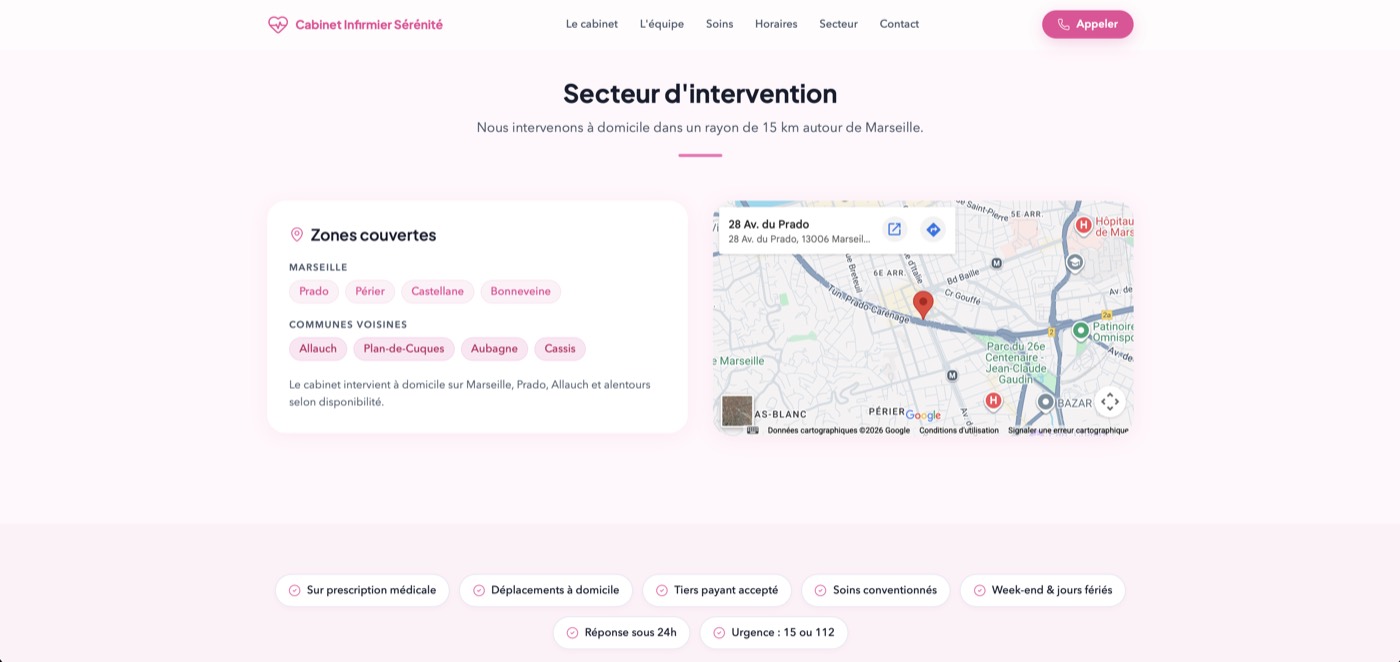Click the red H marker near Périer

(993, 401)
